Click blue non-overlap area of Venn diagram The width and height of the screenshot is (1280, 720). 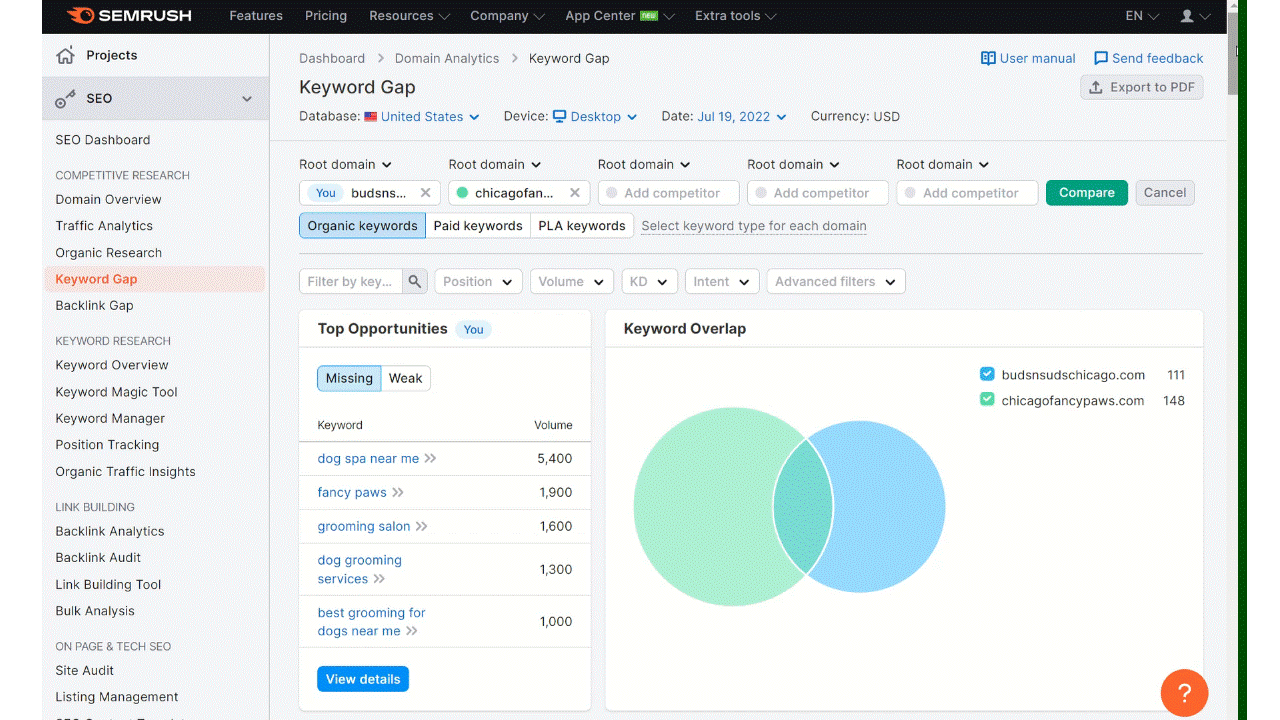[x=890, y=506]
